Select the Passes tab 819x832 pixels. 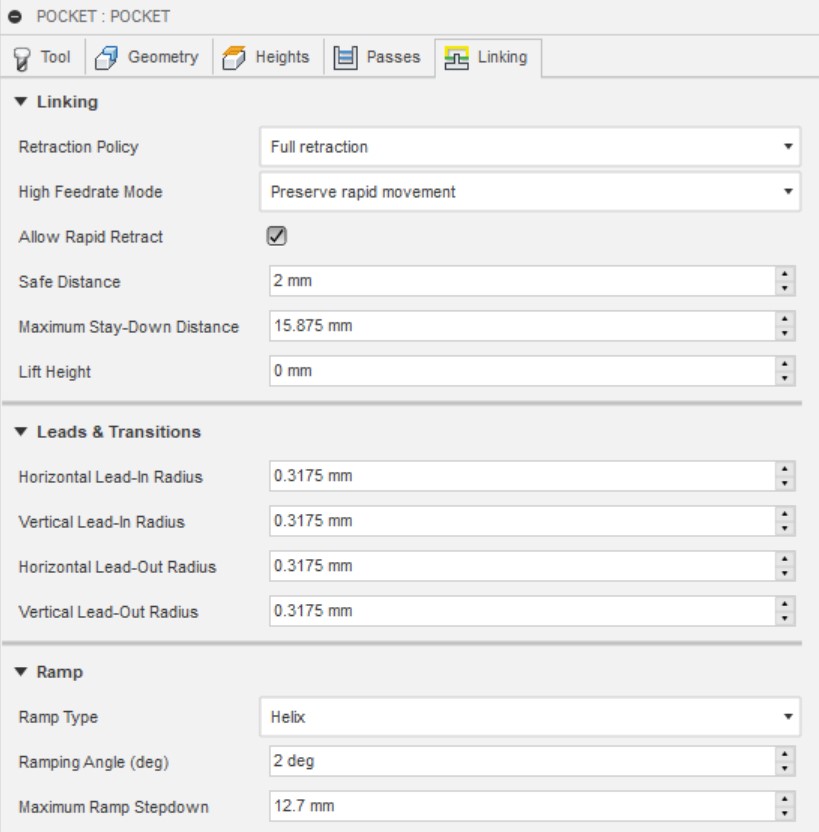coord(376,57)
